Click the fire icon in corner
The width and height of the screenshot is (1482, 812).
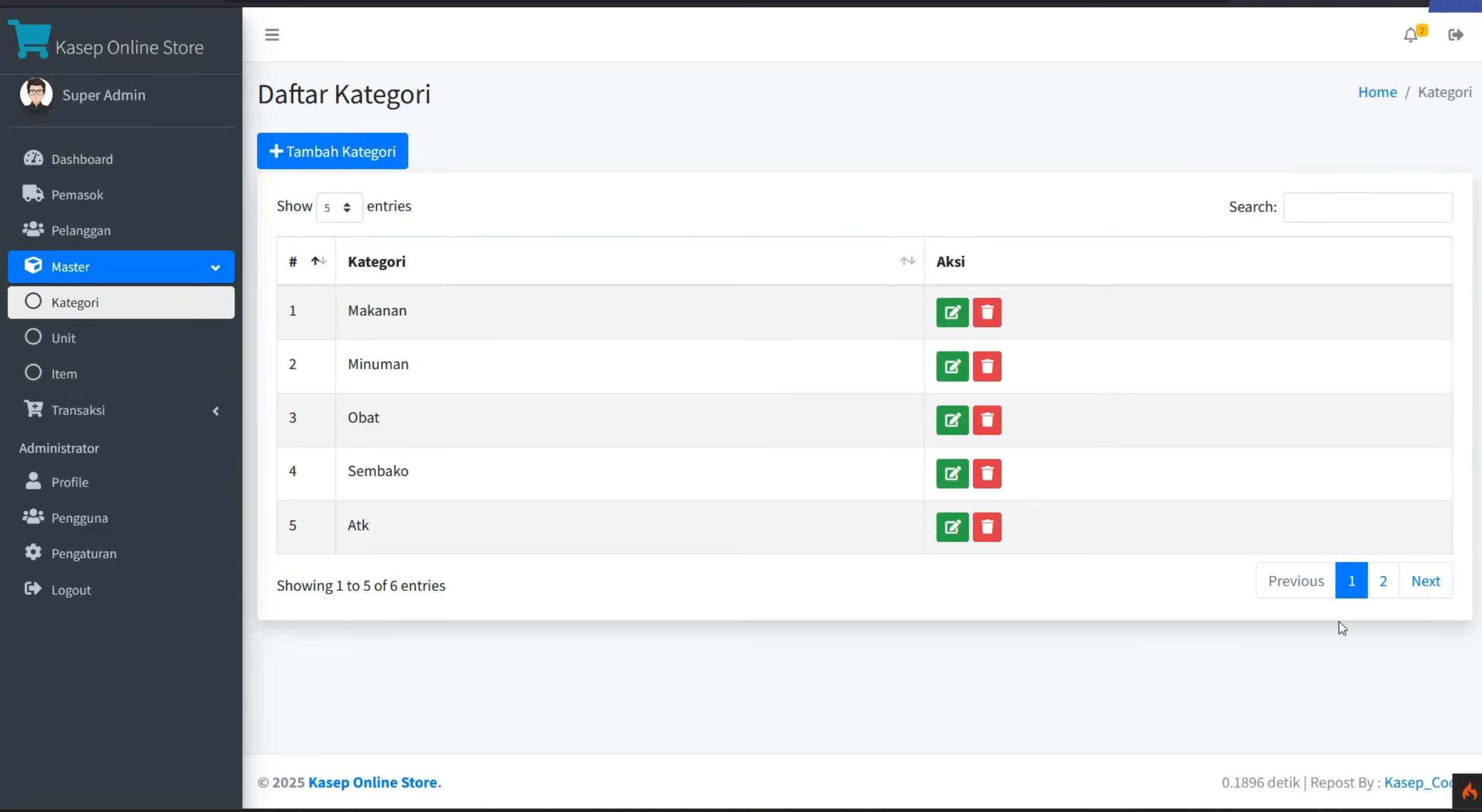[1469, 792]
